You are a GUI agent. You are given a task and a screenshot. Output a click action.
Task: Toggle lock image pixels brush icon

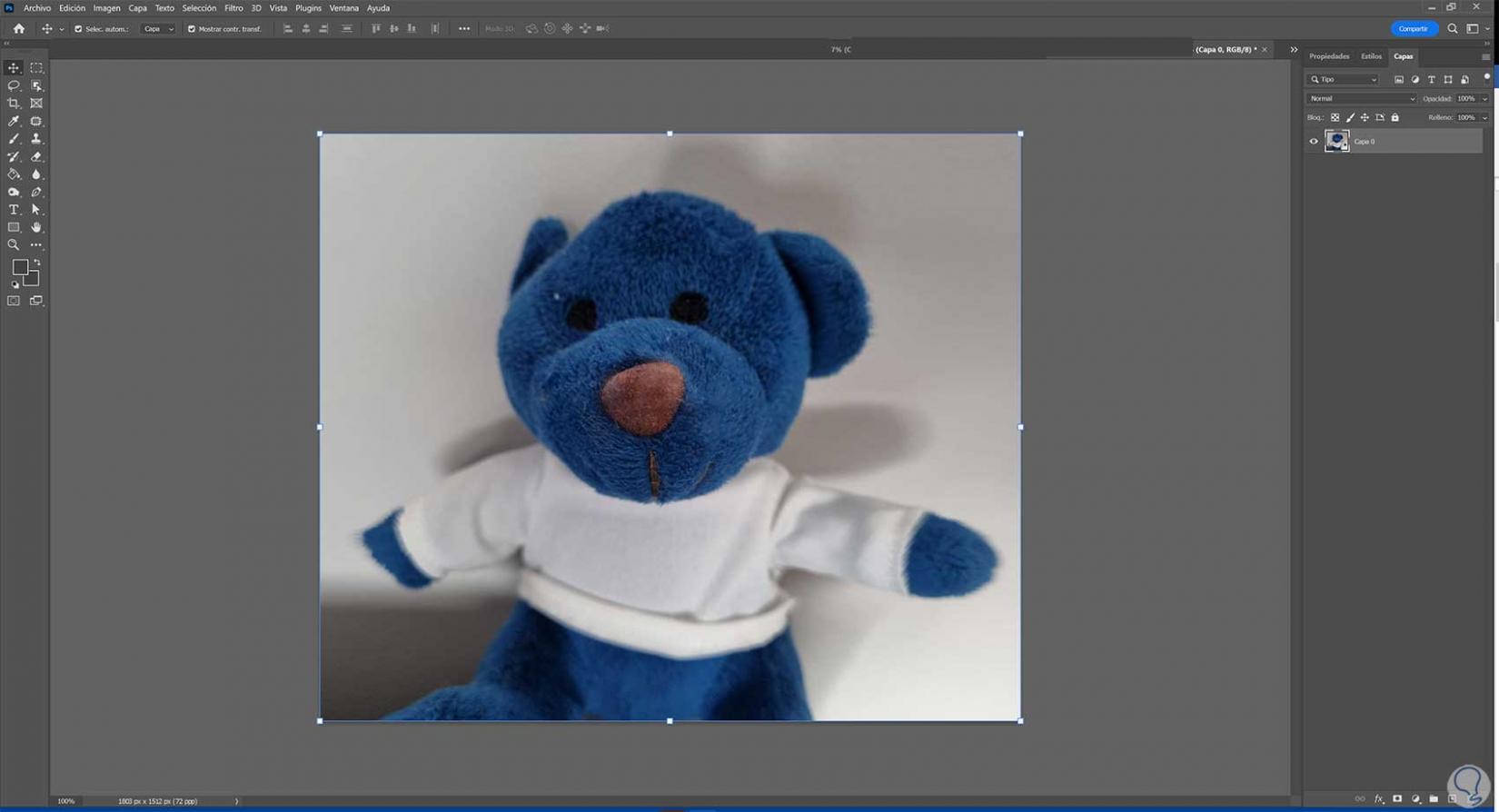pyautogui.click(x=1350, y=118)
